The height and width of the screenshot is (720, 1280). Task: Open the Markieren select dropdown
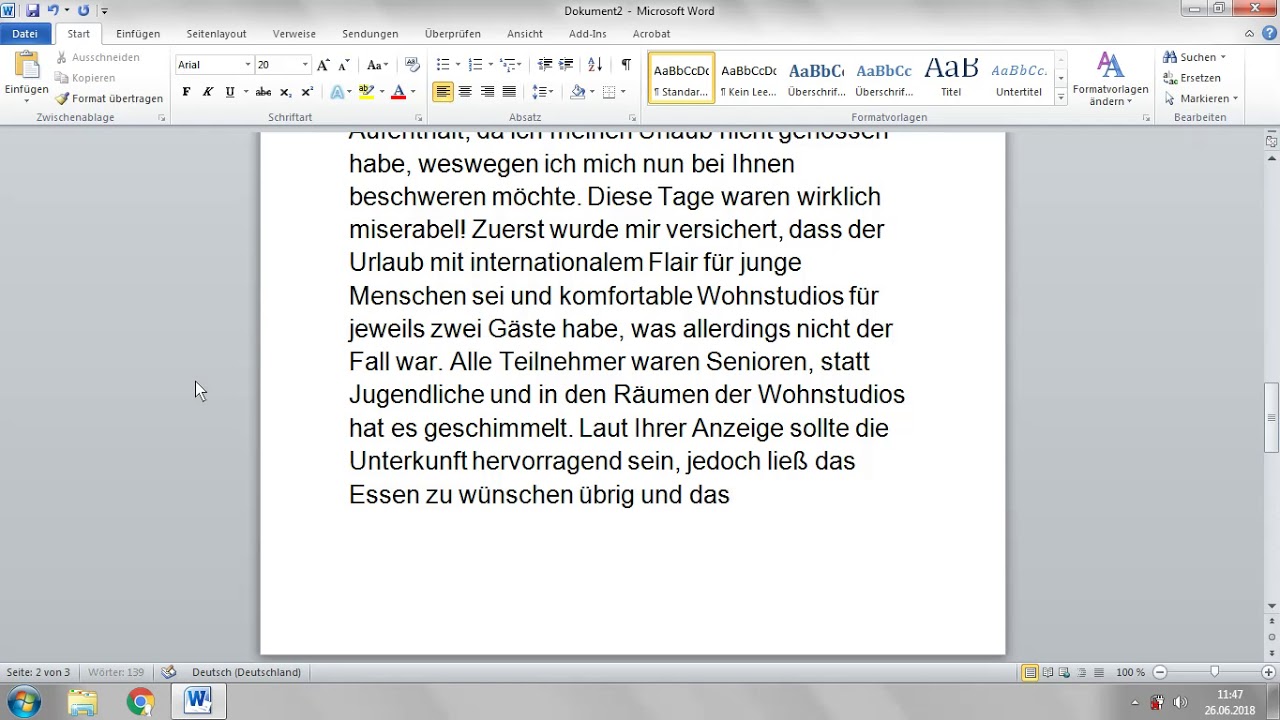pyautogui.click(x=1200, y=99)
